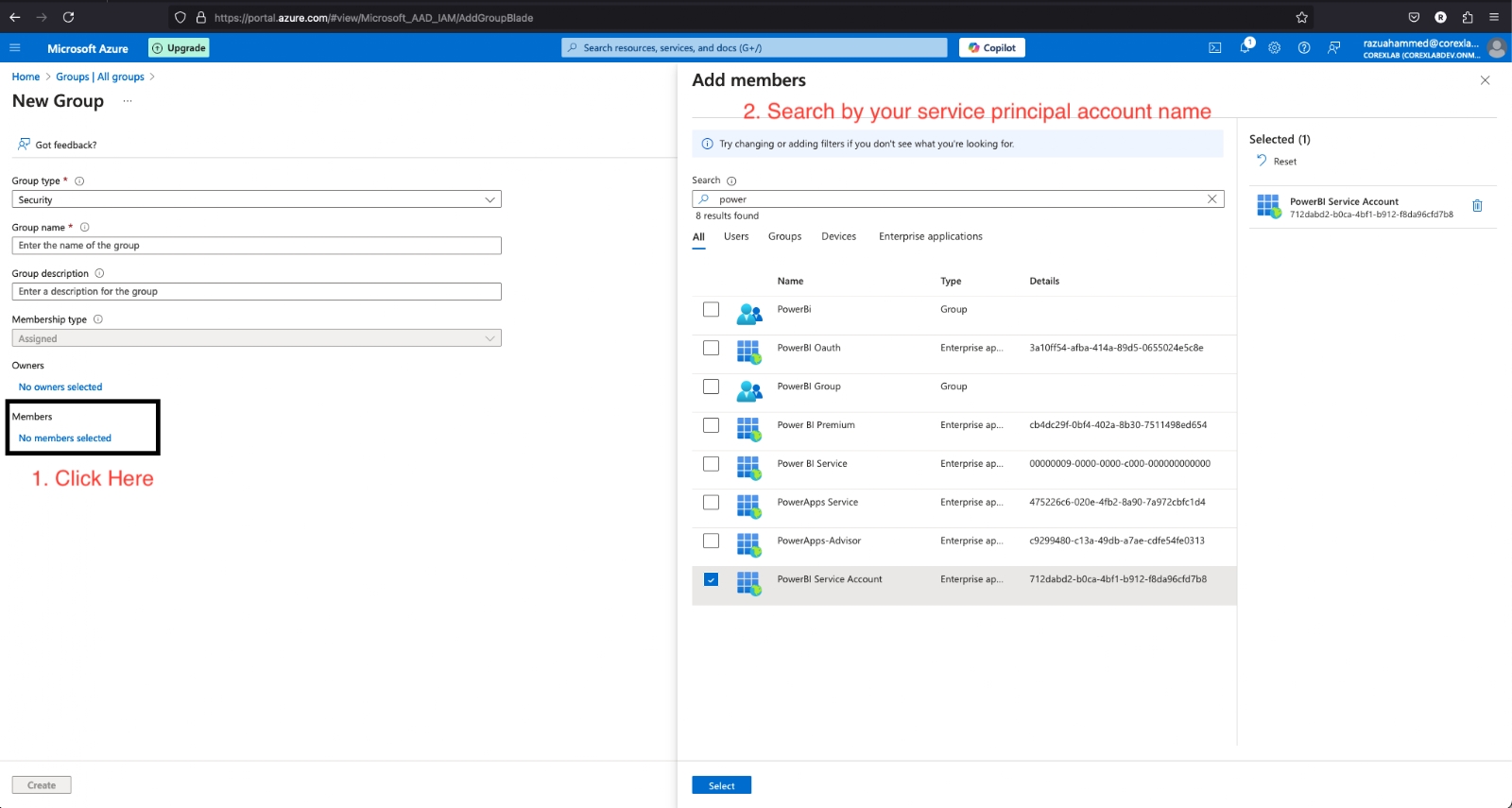Switch to the Users tab
The width and height of the screenshot is (1512, 808).
[736, 236]
